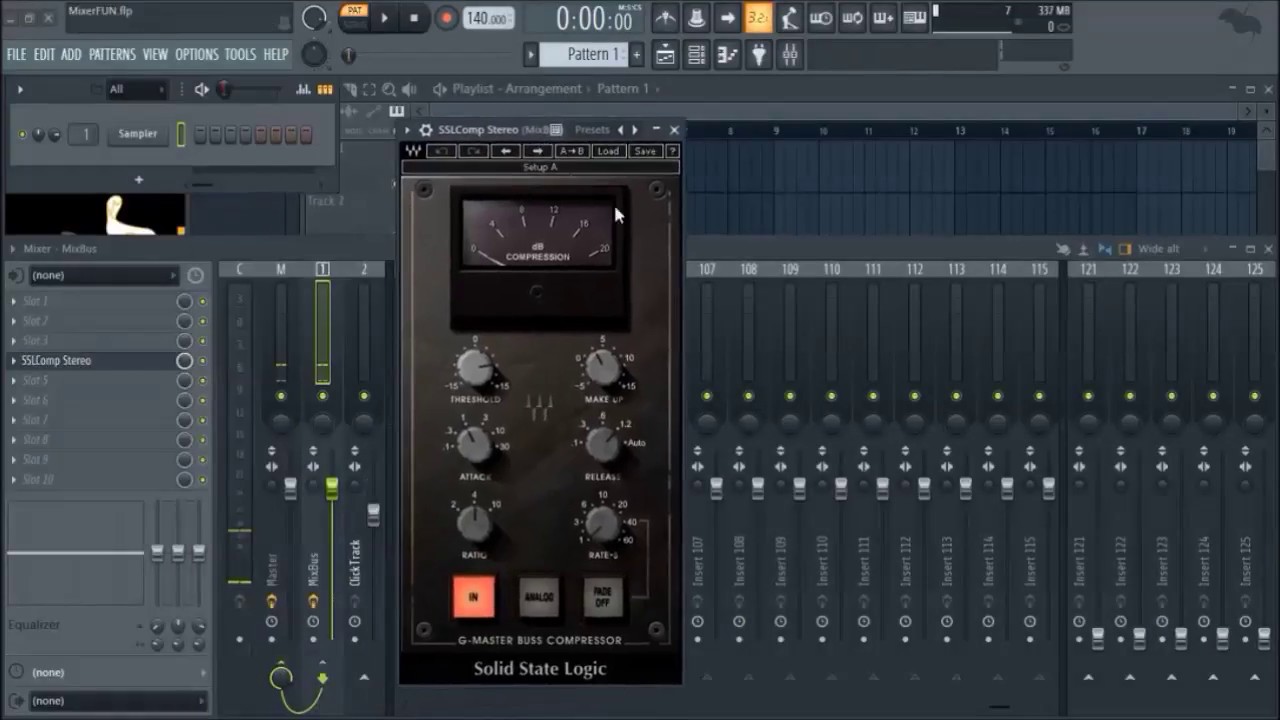Click the Presets label in plugin title bar
1280x720 pixels.
click(592, 130)
